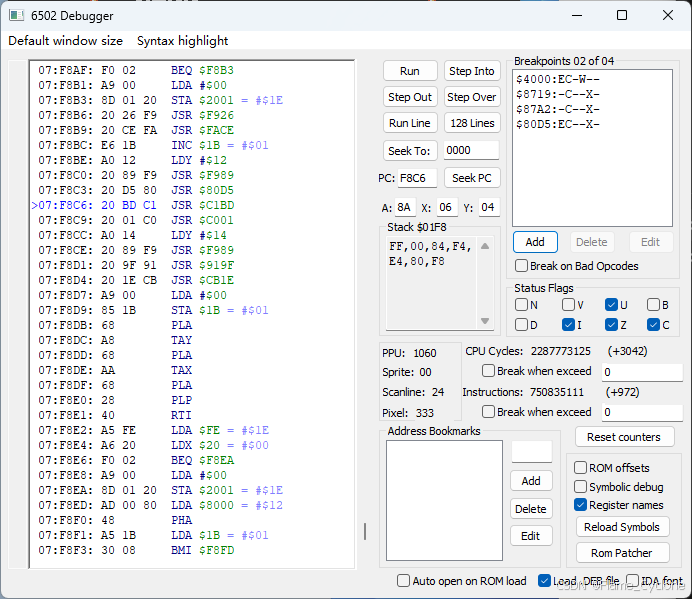This screenshot has width=692, height=599.
Task: Click the left margin beside line 07:F8C9
Action: [x=19, y=220]
